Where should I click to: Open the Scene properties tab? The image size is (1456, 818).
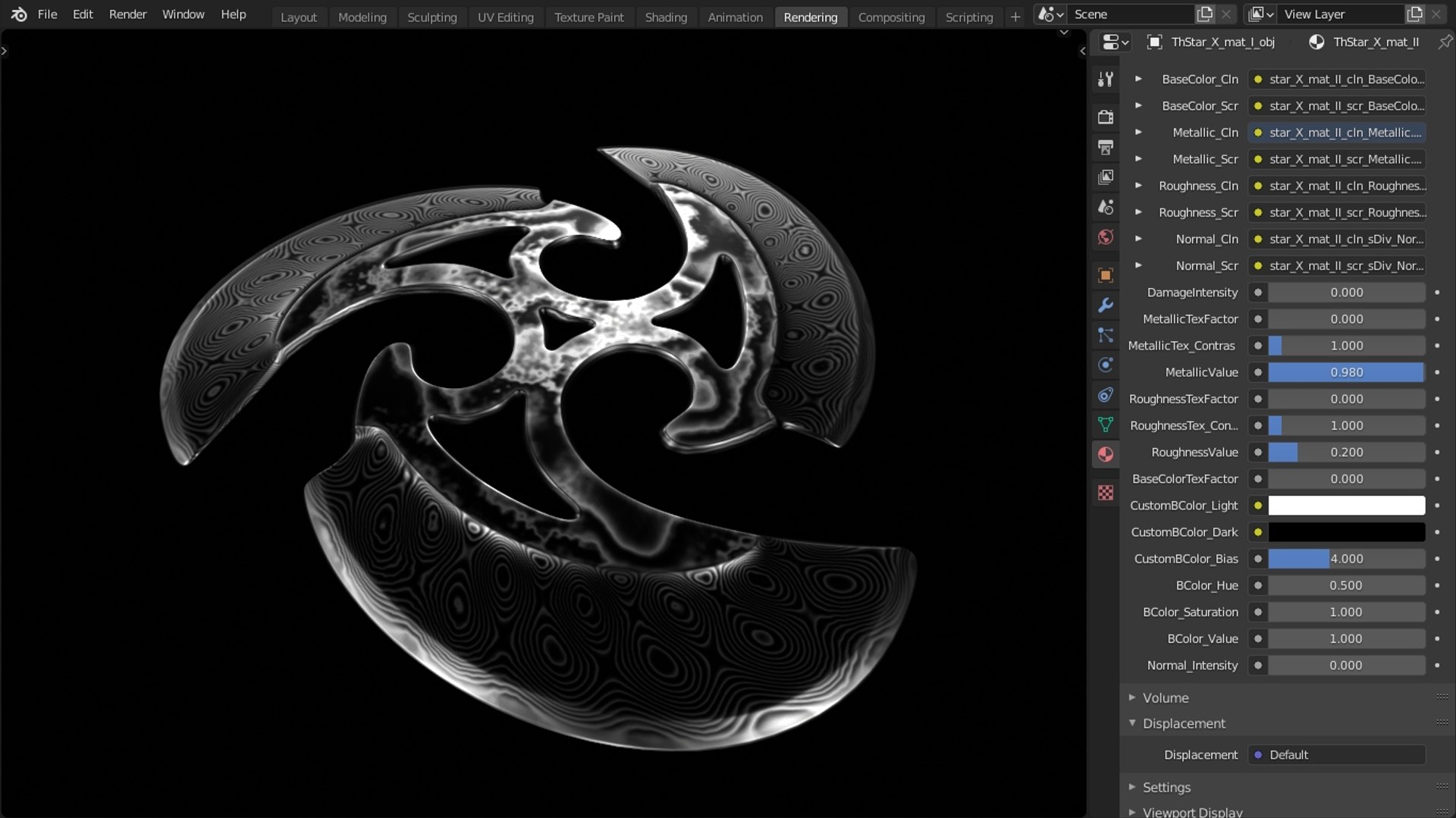pos(1106,207)
